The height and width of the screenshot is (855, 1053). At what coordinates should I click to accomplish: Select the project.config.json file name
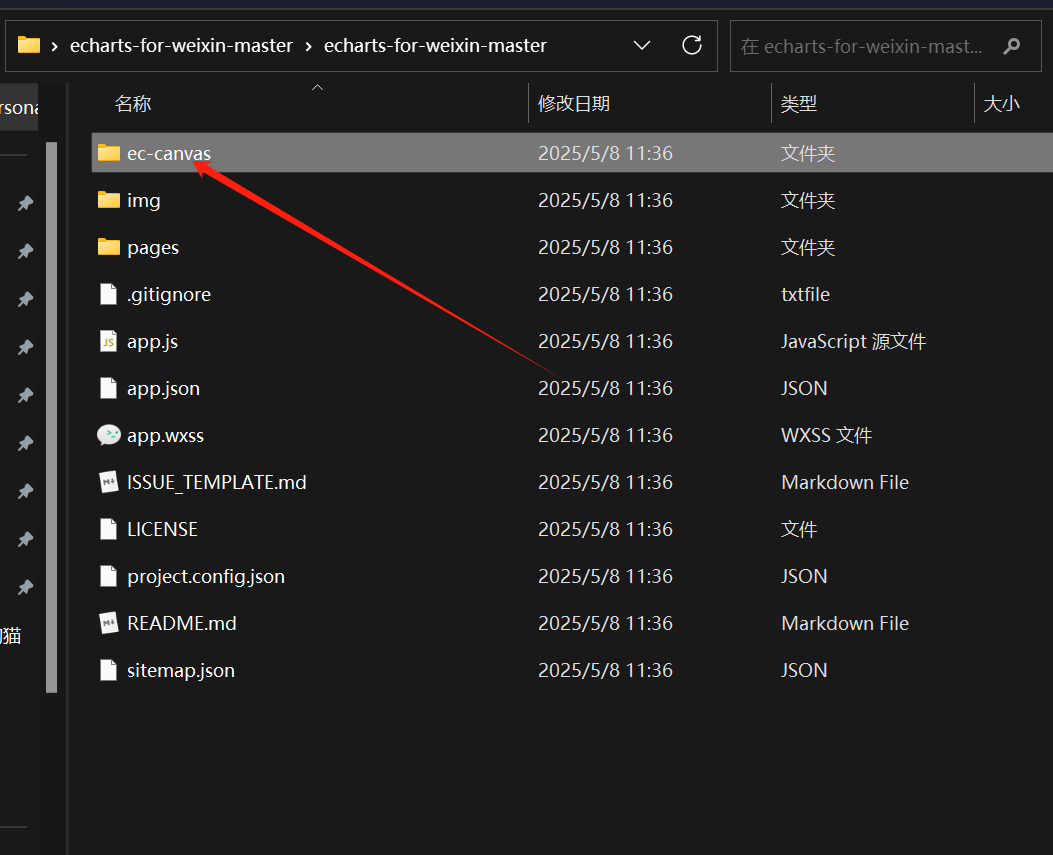pos(205,576)
